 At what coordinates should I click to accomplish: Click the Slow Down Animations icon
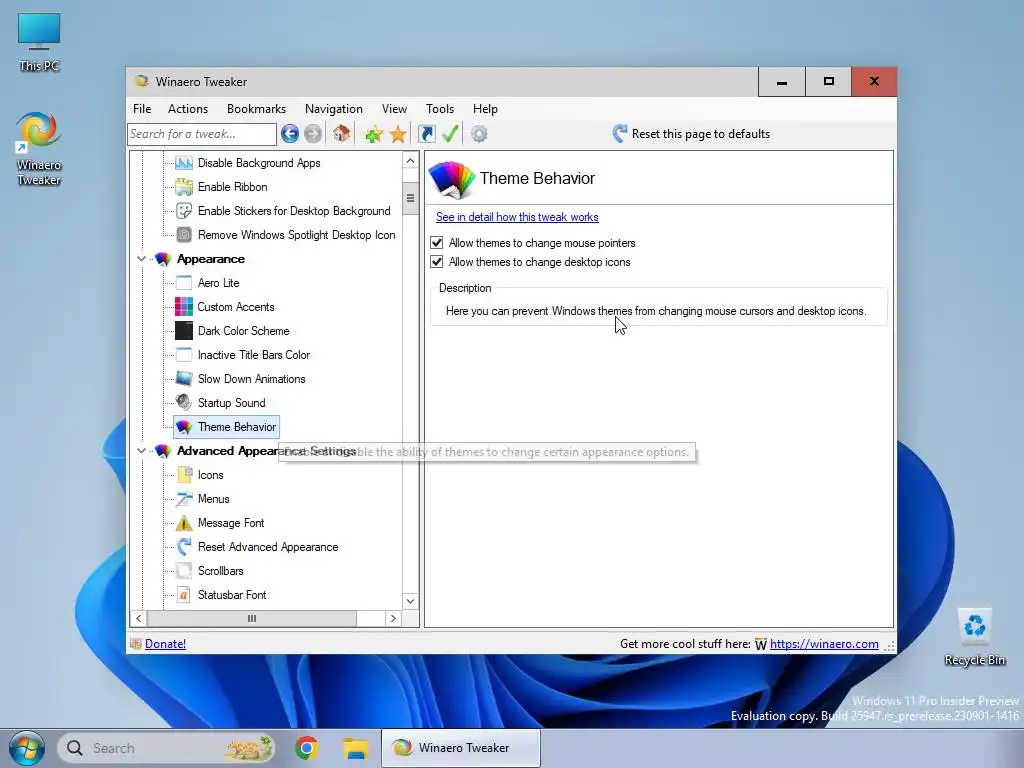(184, 379)
